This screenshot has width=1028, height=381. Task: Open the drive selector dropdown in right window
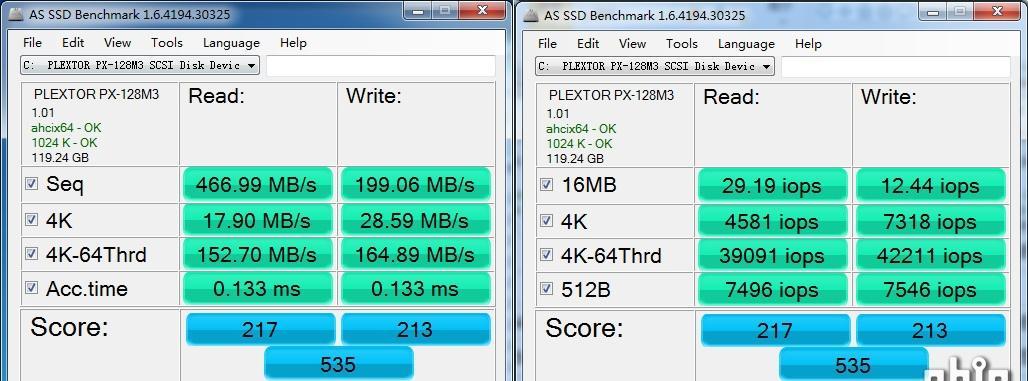654,66
